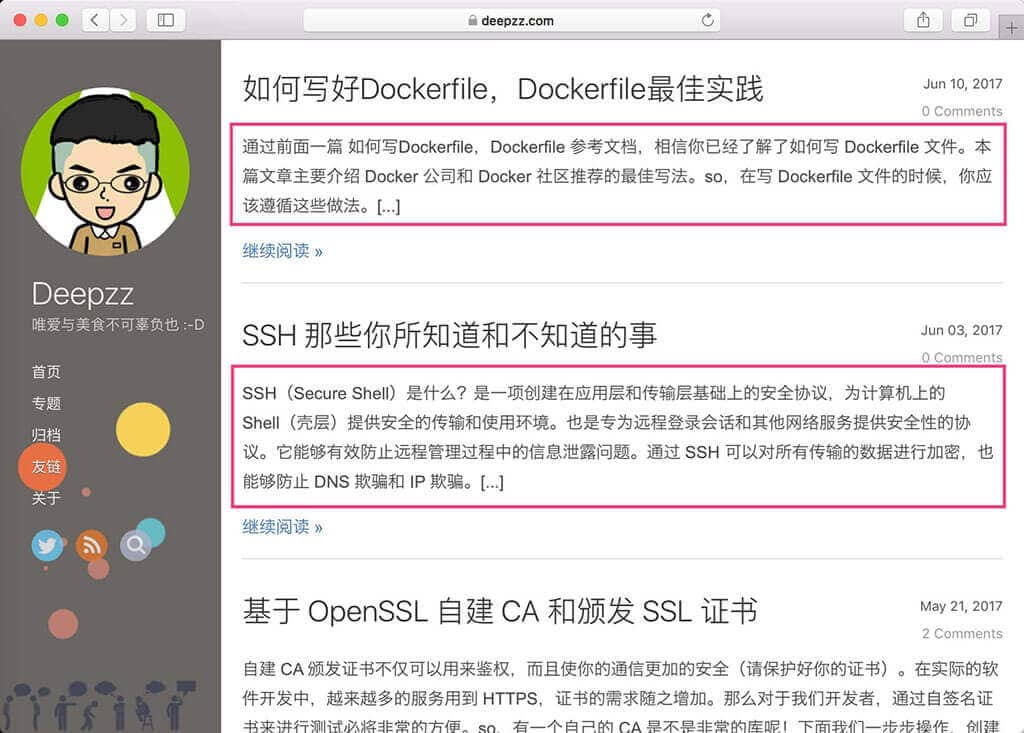Image resolution: width=1024 pixels, height=733 pixels.
Task: Select 归档 in the sidebar
Action: [x=46, y=435]
